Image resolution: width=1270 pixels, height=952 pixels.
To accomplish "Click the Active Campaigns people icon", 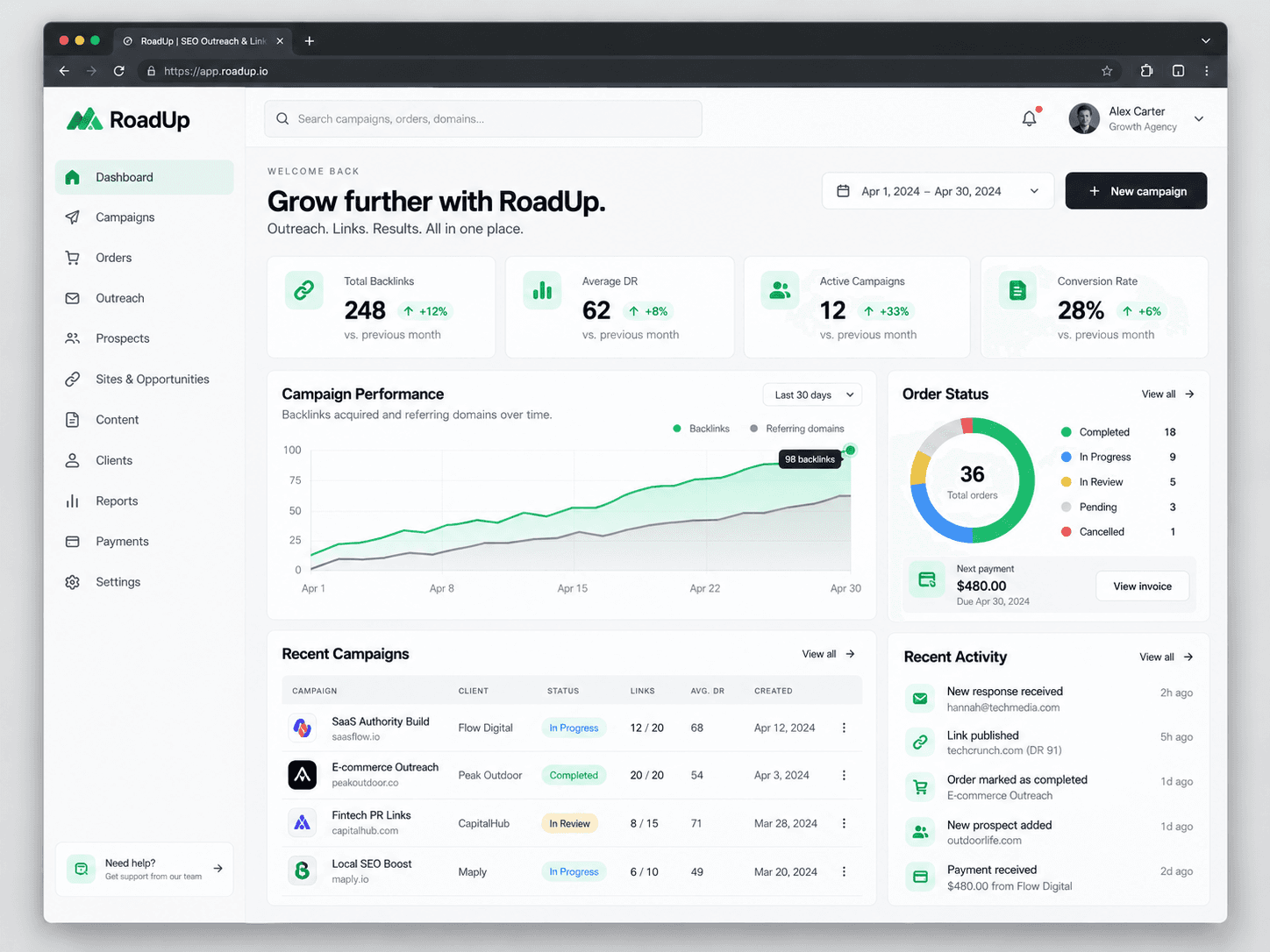I will pyautogui.click(x=780, y=290).
